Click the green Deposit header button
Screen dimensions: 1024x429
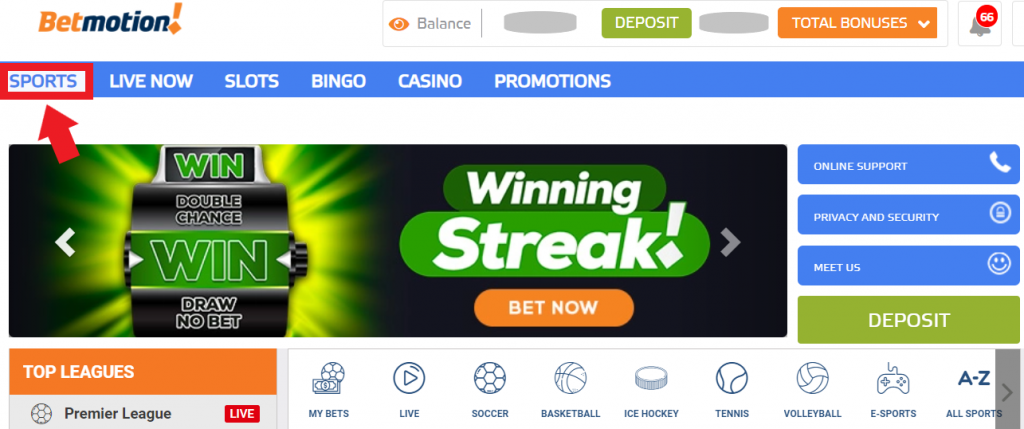click(x=646, y=23)
